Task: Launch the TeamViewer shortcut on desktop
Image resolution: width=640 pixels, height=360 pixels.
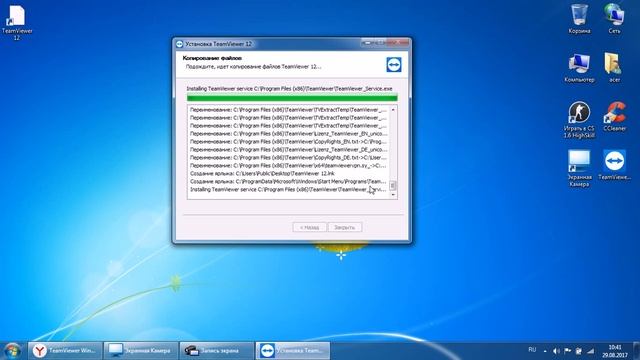Action: (x=614, y=164)
